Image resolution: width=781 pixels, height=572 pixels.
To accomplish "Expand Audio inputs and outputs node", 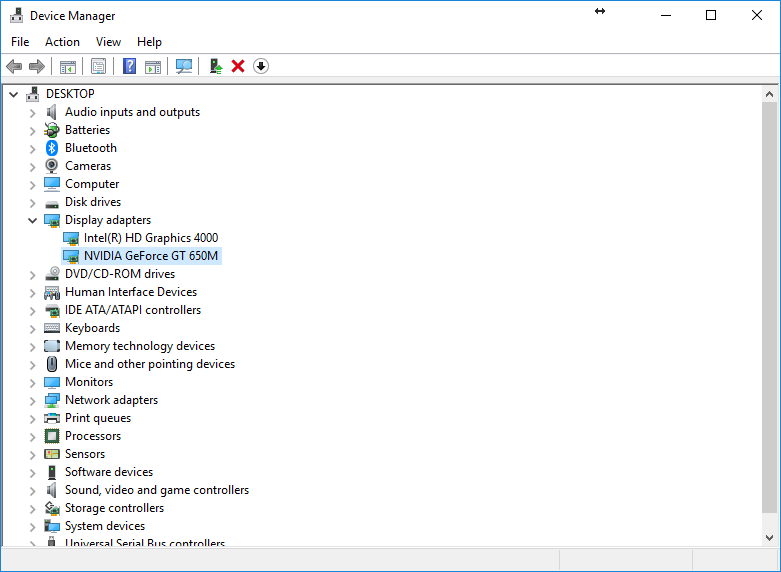I will [x=32, y=112].
